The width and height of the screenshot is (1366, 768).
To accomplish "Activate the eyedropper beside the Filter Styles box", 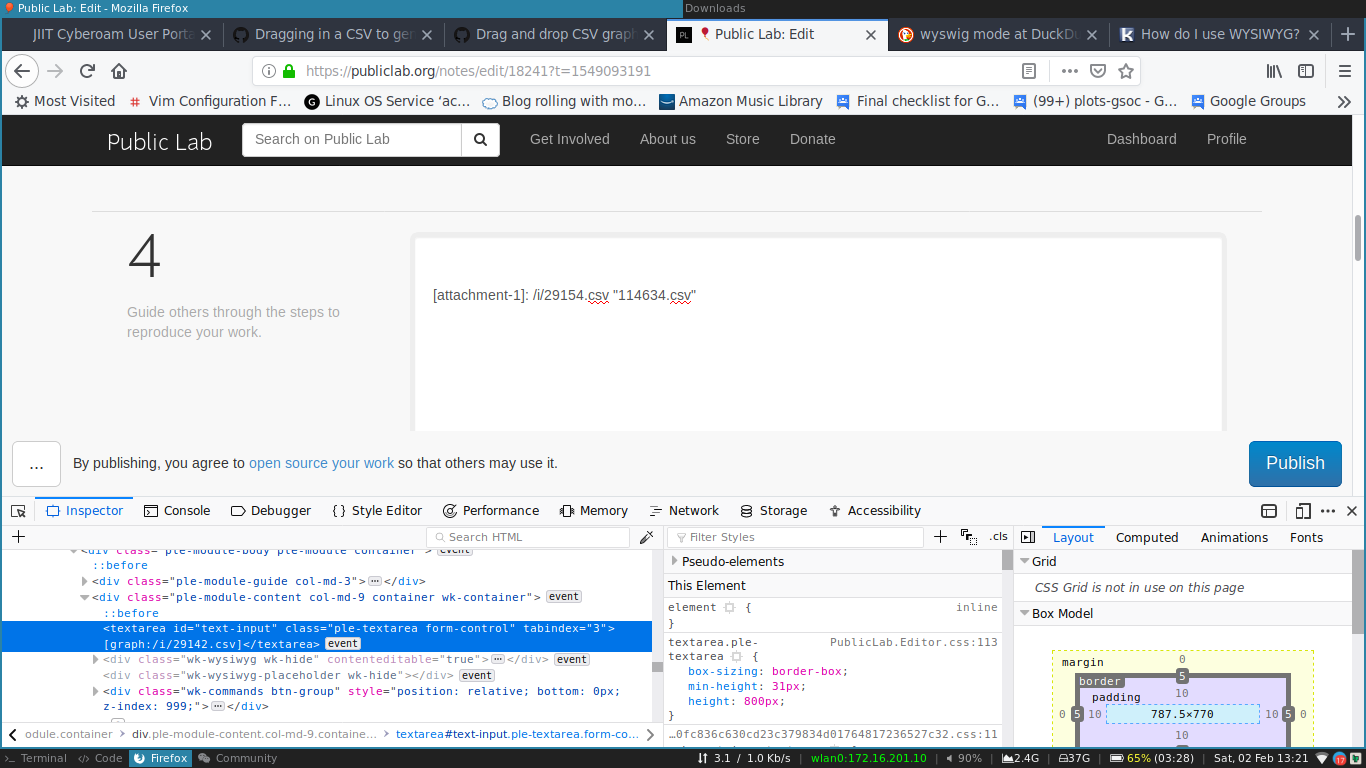I will pos(646,537).
